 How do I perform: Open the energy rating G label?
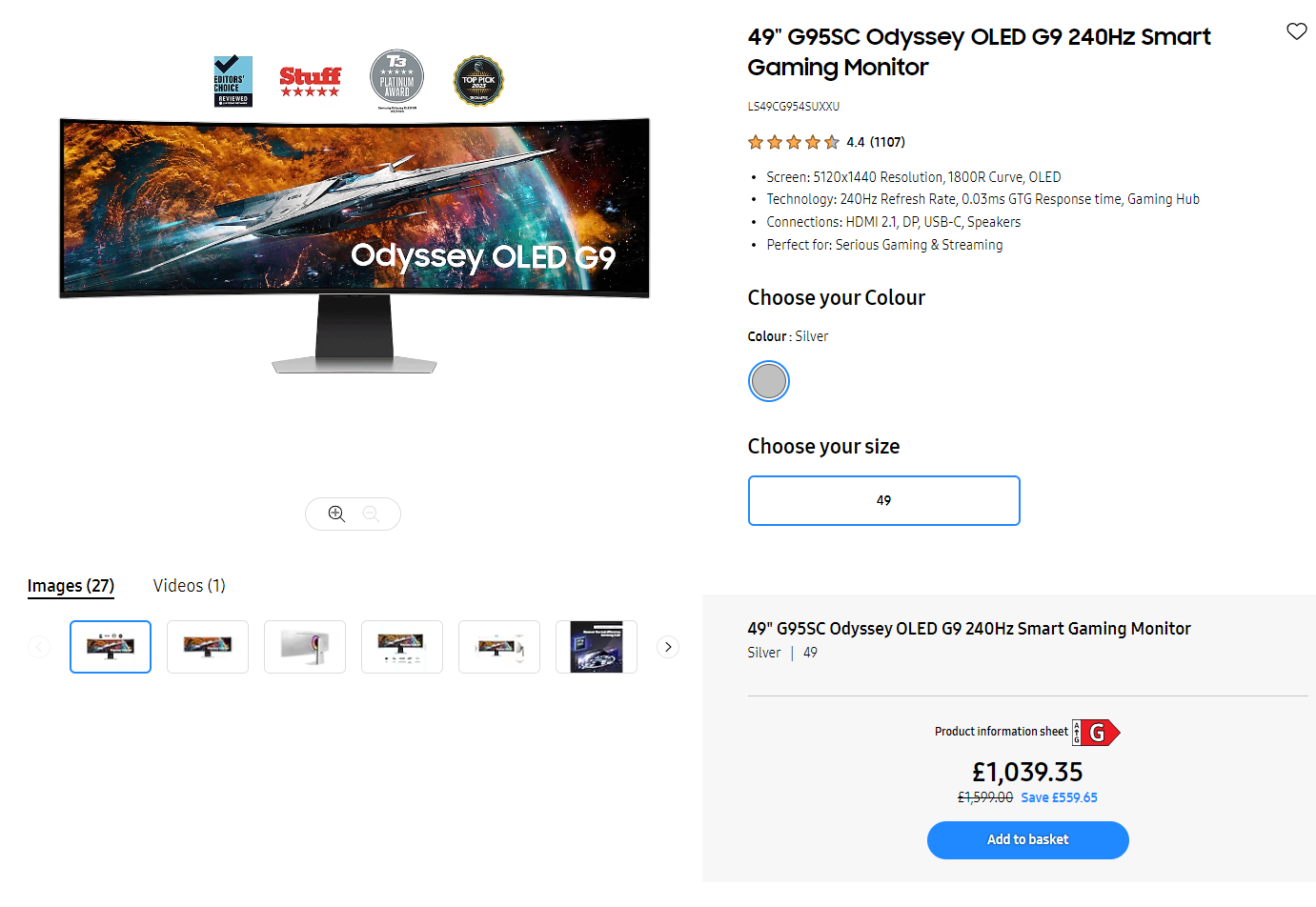pos(1096,733)
